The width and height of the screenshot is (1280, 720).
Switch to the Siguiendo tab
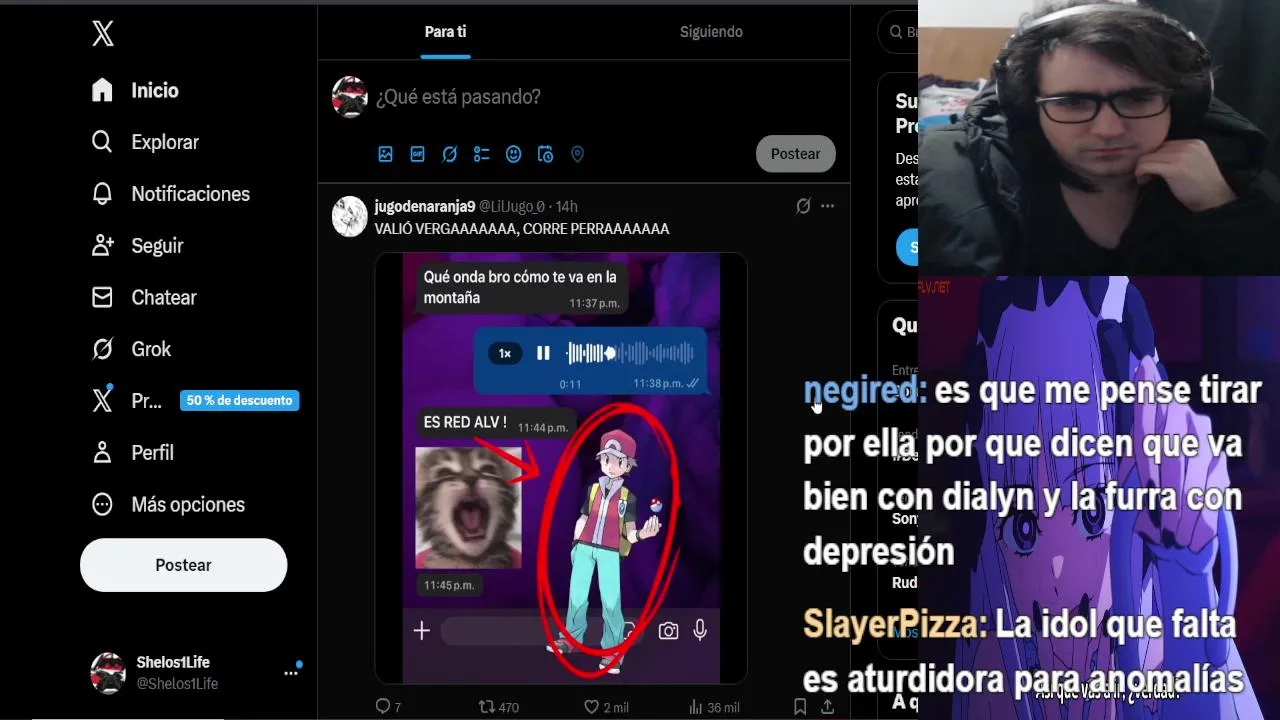711,32
